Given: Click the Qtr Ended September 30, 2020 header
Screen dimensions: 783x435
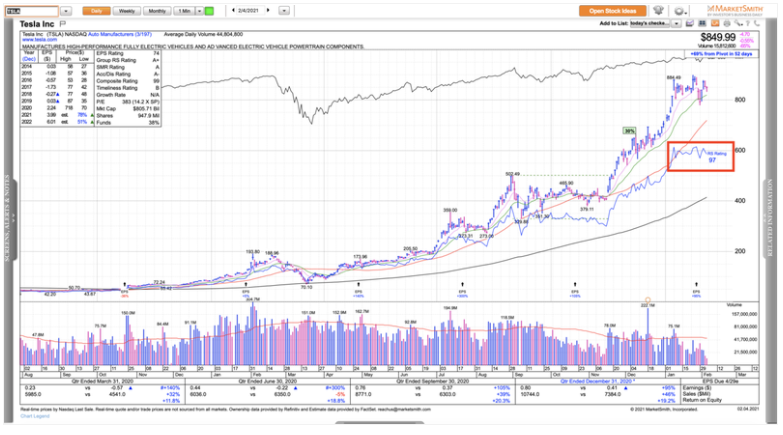Looking at the screenshot, I should tap(432, 381).
